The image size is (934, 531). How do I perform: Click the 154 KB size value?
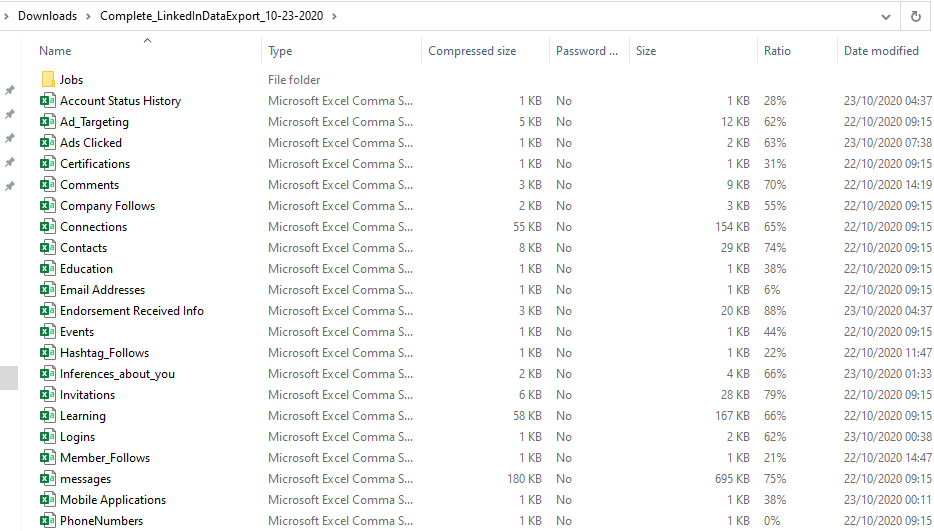click(732, 226)
